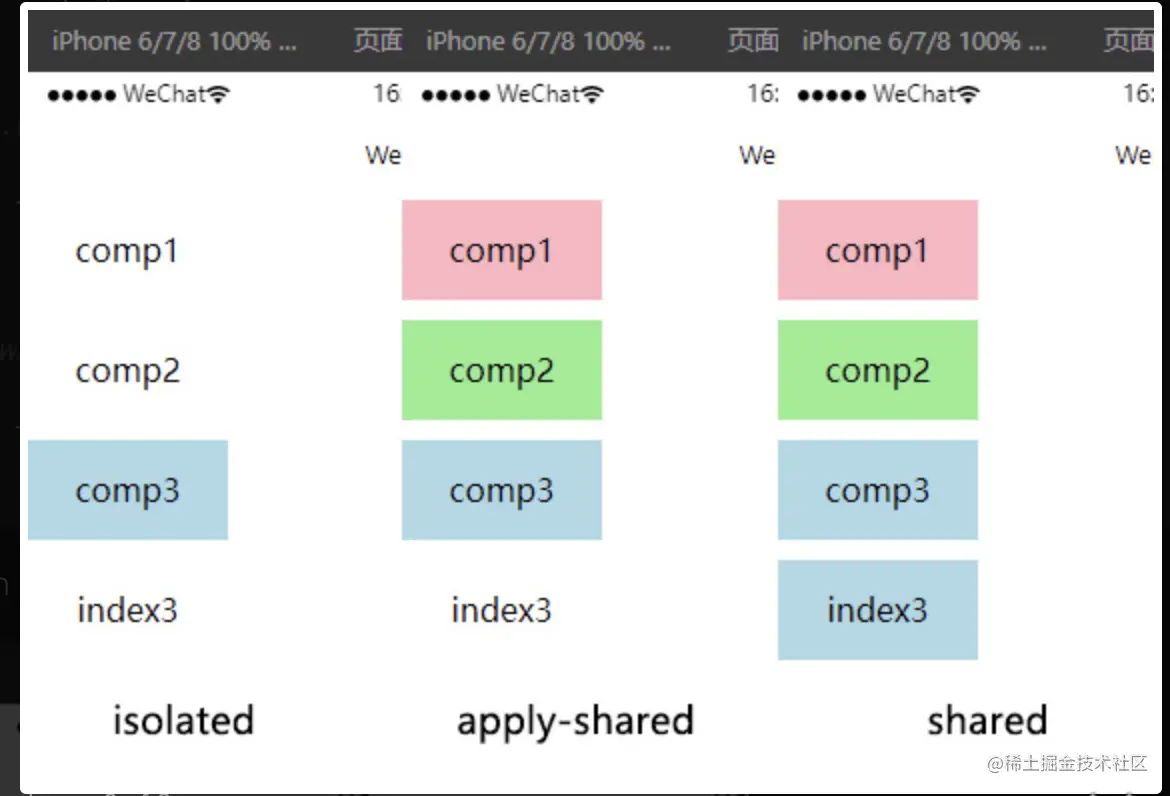Click the blue comp3 block in isolated simulator
This screenshot has width=1170, height=796.
[x=127, y=490]
